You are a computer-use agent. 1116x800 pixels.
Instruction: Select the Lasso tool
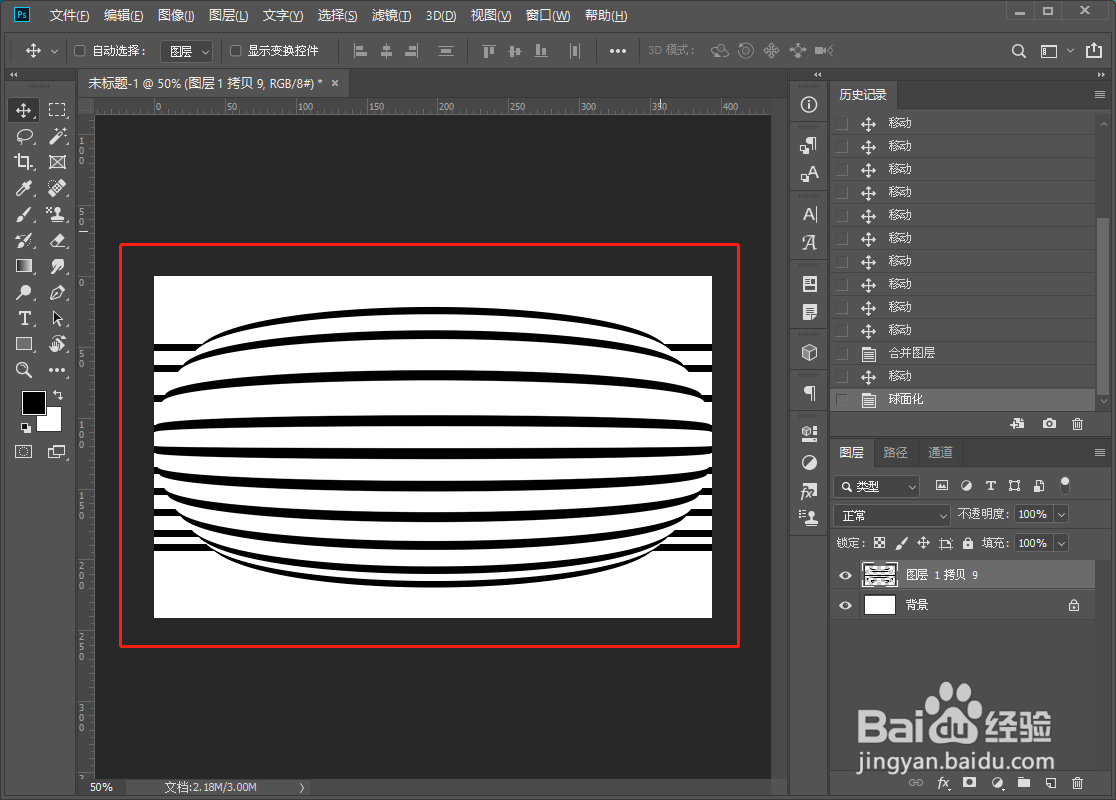[24, 136]
